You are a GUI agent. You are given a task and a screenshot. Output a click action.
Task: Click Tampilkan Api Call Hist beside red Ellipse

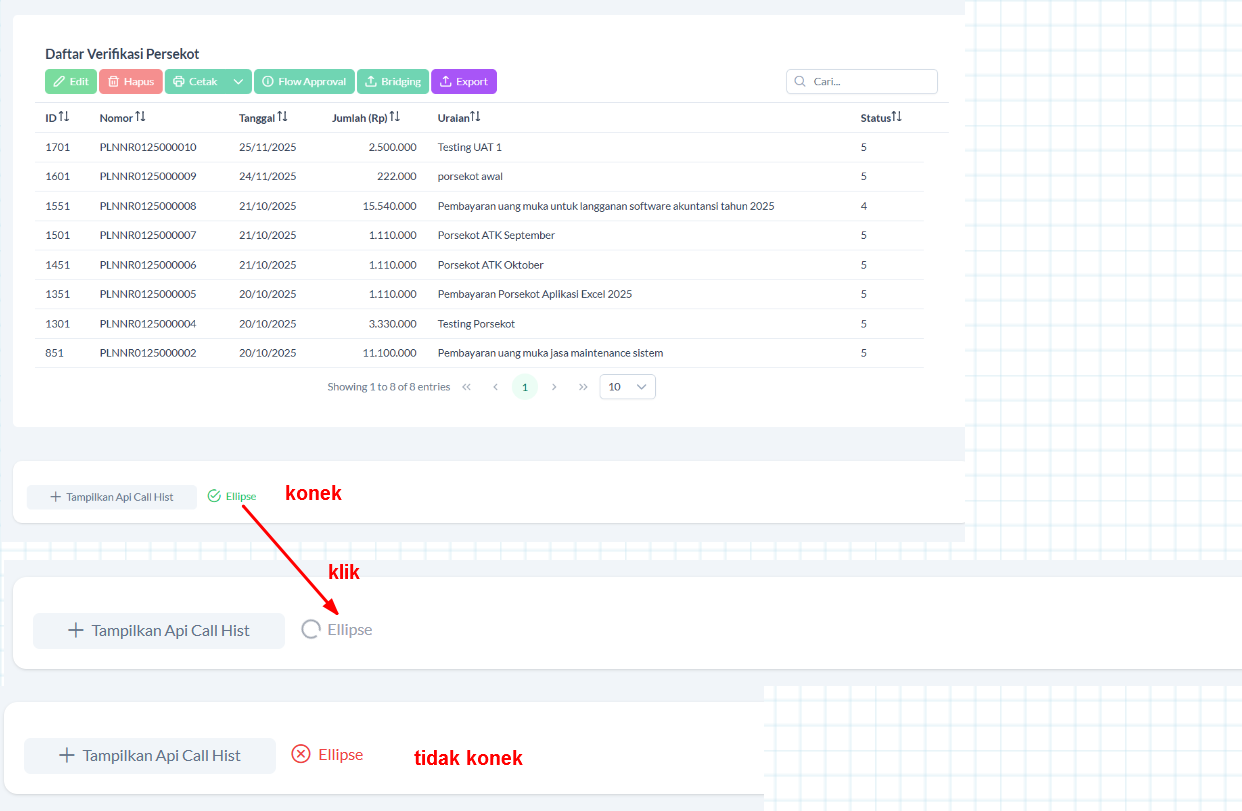click(150, 756)
